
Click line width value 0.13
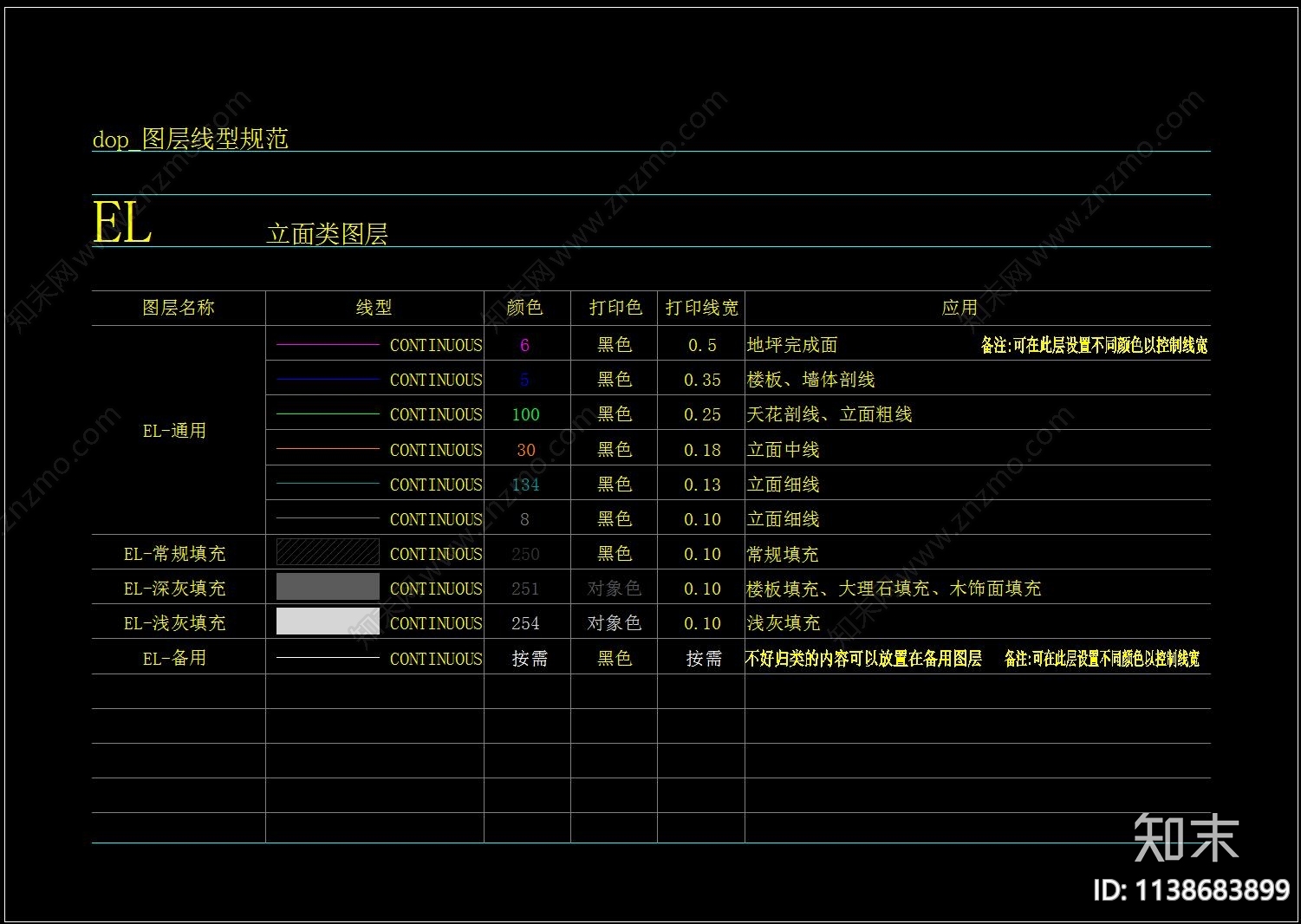[702, 485]
